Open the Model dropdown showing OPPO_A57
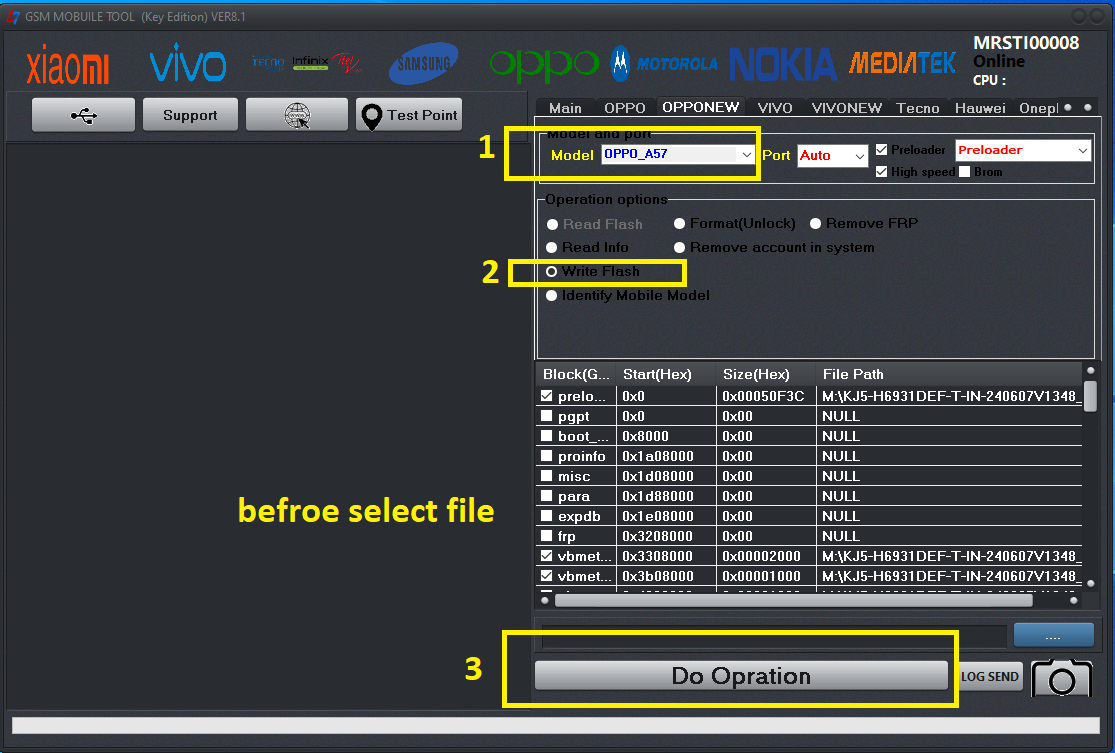The height and width of the screenshot is (753, 1115). coord(678,155)
